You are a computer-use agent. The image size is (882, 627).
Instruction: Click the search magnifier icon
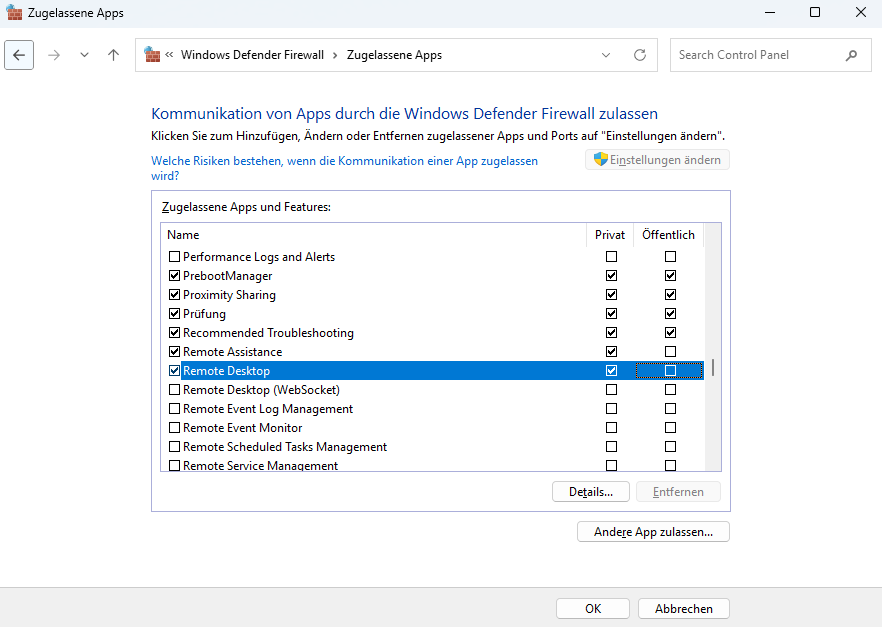click(x=852, y=55)
